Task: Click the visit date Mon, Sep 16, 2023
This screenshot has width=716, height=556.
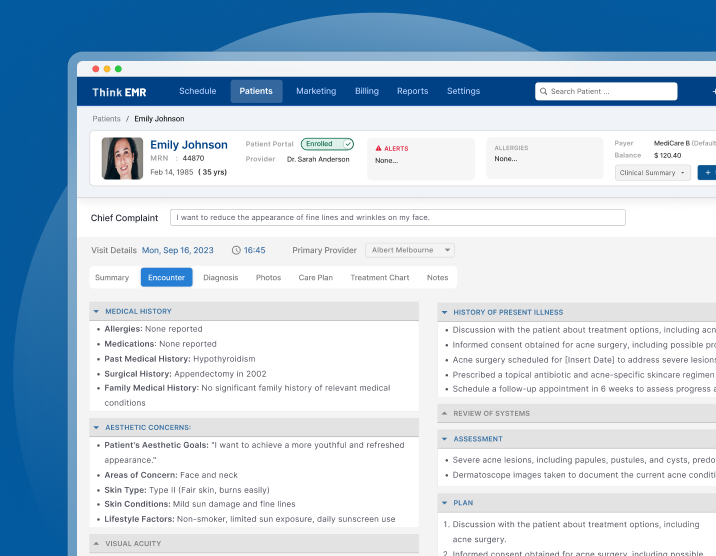Action: pyautogui.click(x=178, y=250)
